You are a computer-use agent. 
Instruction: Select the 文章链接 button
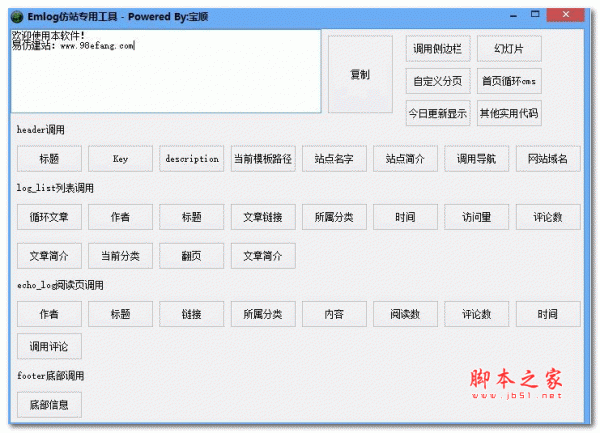point(263,217)
